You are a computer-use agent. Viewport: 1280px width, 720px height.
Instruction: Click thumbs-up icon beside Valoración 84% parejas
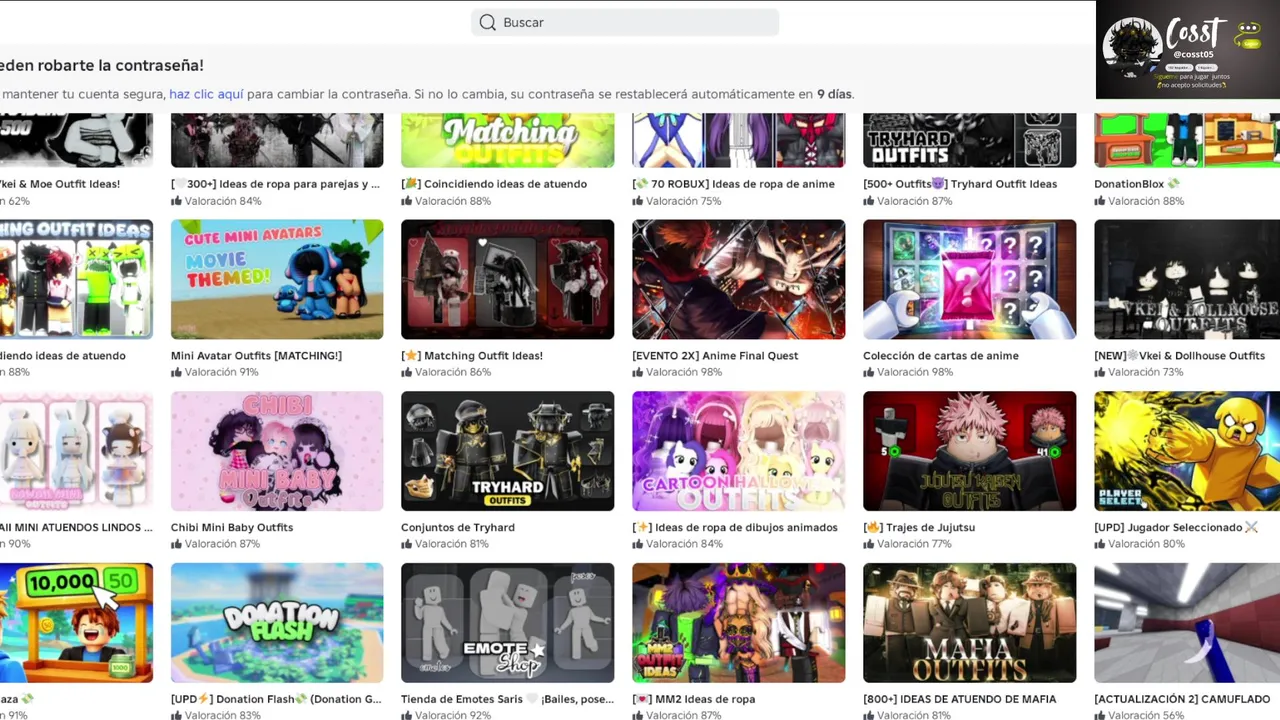[176, 201]
